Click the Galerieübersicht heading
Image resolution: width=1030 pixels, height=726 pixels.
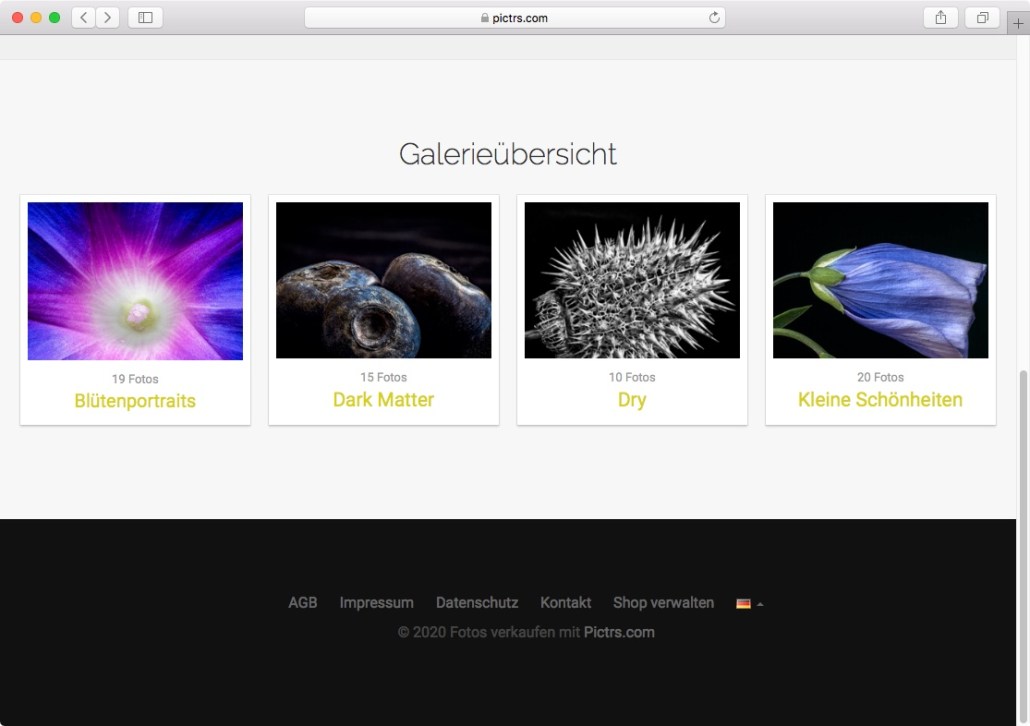pos(508,154)
